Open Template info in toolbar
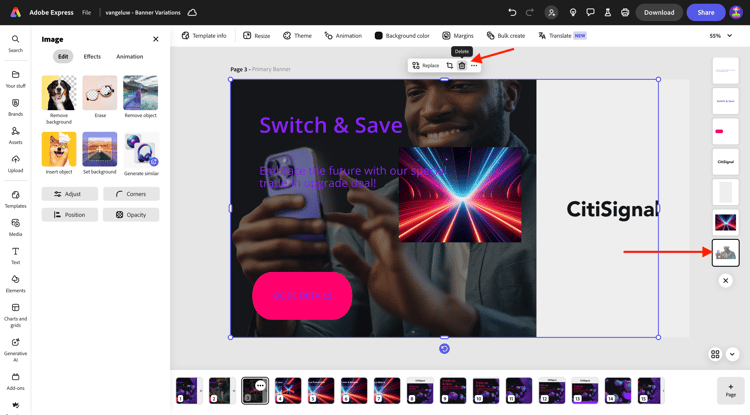 tap(204, 35)
